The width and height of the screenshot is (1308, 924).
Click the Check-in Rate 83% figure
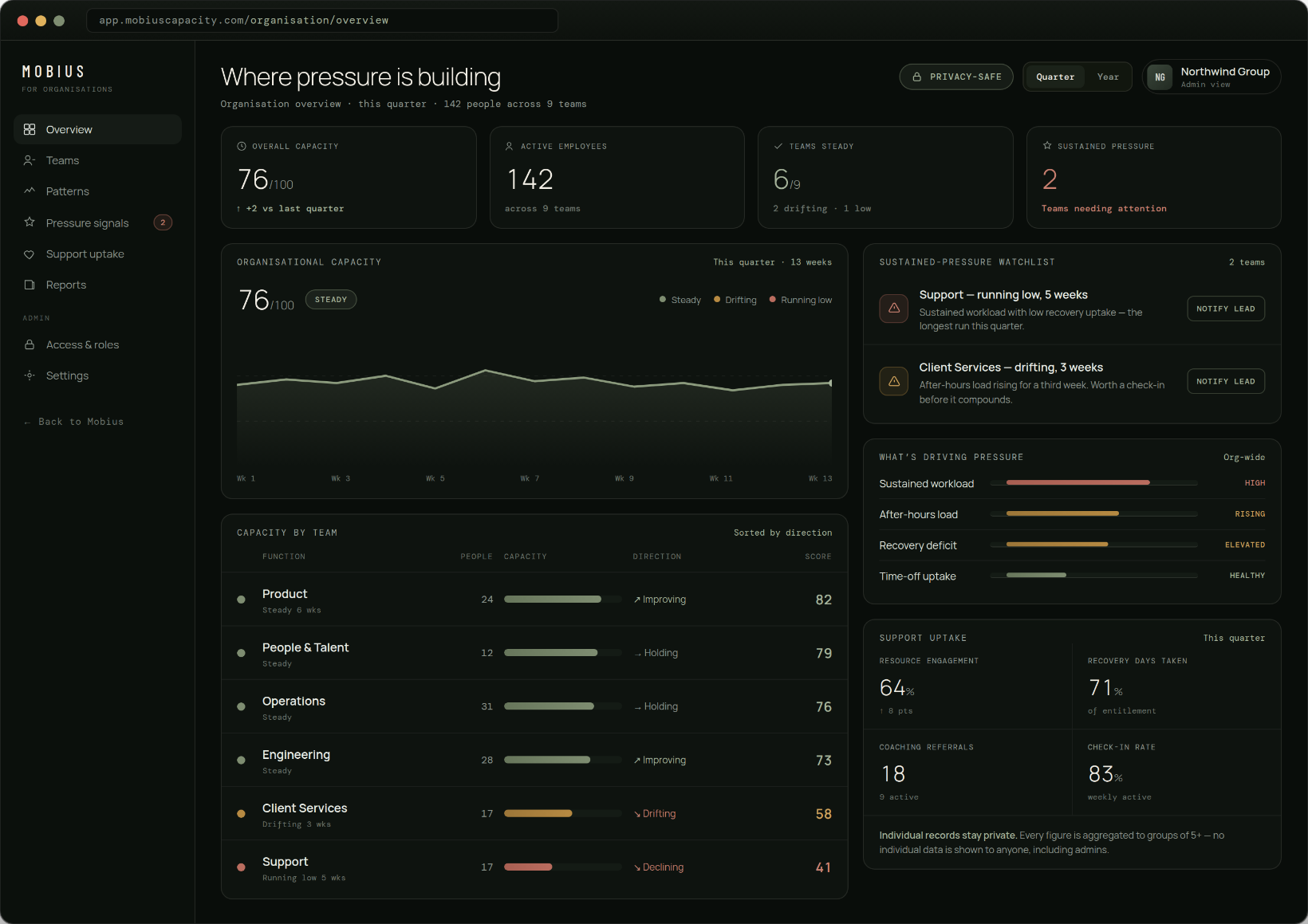pyautogui.click(x=1105, y=774)
